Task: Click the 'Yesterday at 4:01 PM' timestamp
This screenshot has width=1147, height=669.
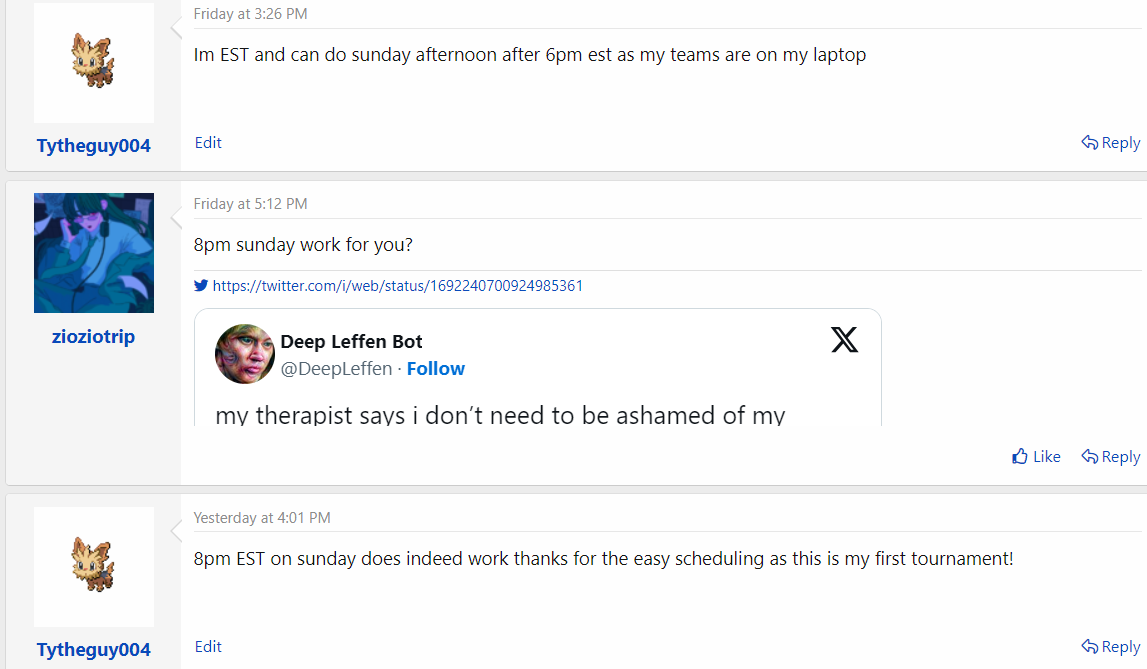Action: pos(262,518)
